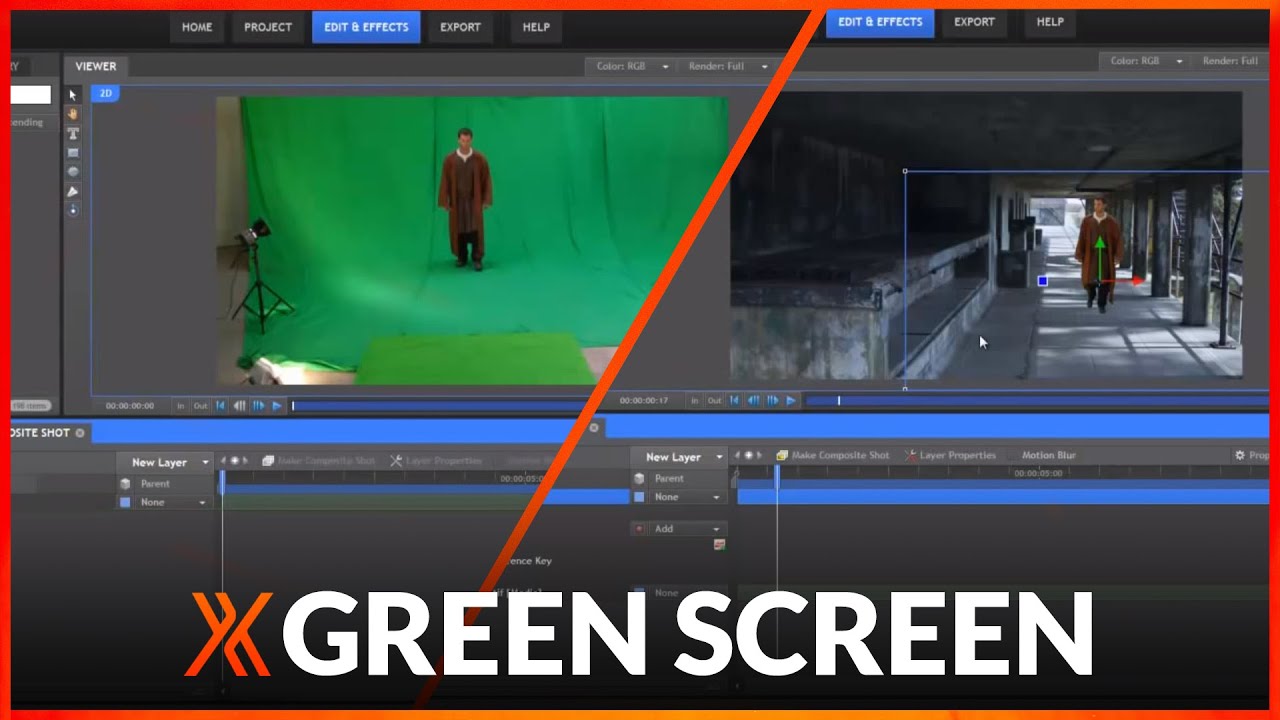
Task: Select the right-half EDIT & EFFECTS tab
Action: (x=880, y=22)
